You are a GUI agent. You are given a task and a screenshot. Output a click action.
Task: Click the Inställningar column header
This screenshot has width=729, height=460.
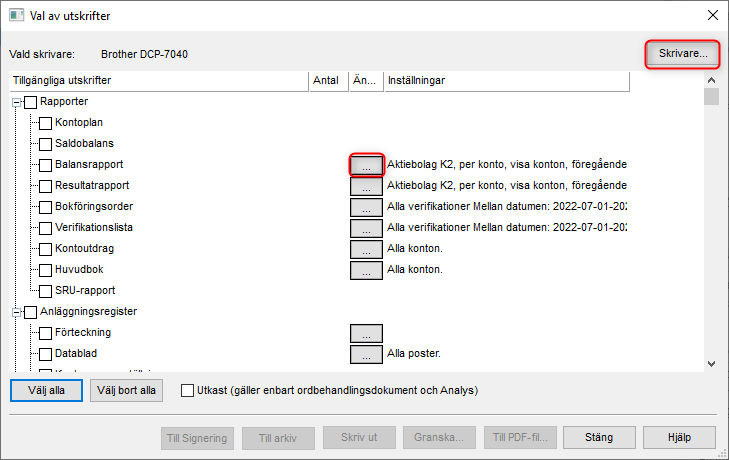coord(507,81)
